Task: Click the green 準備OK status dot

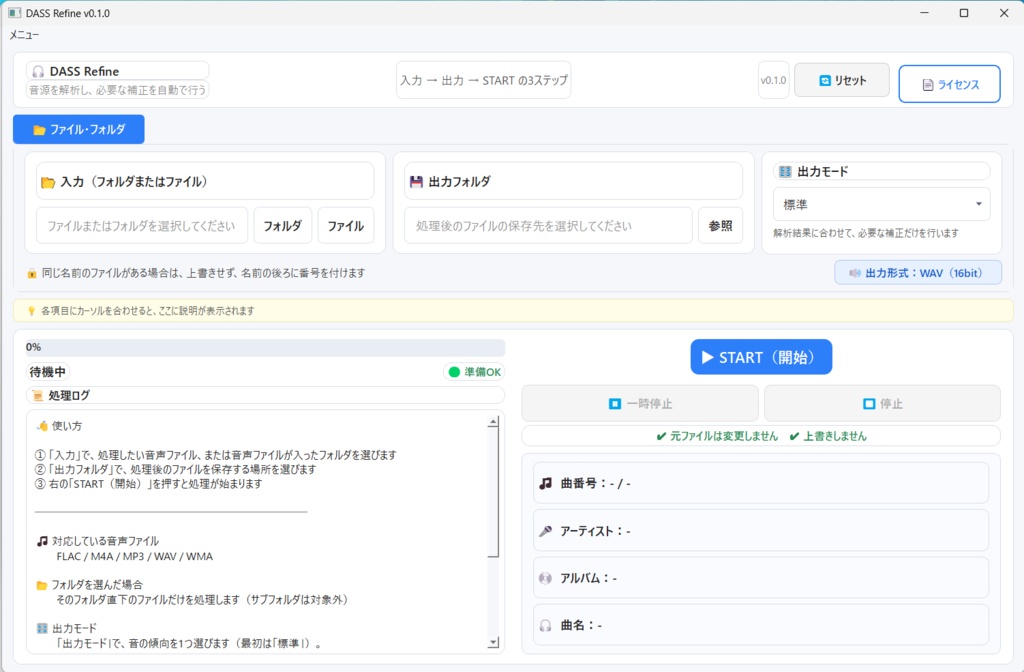Action: [x=455, y=372]
